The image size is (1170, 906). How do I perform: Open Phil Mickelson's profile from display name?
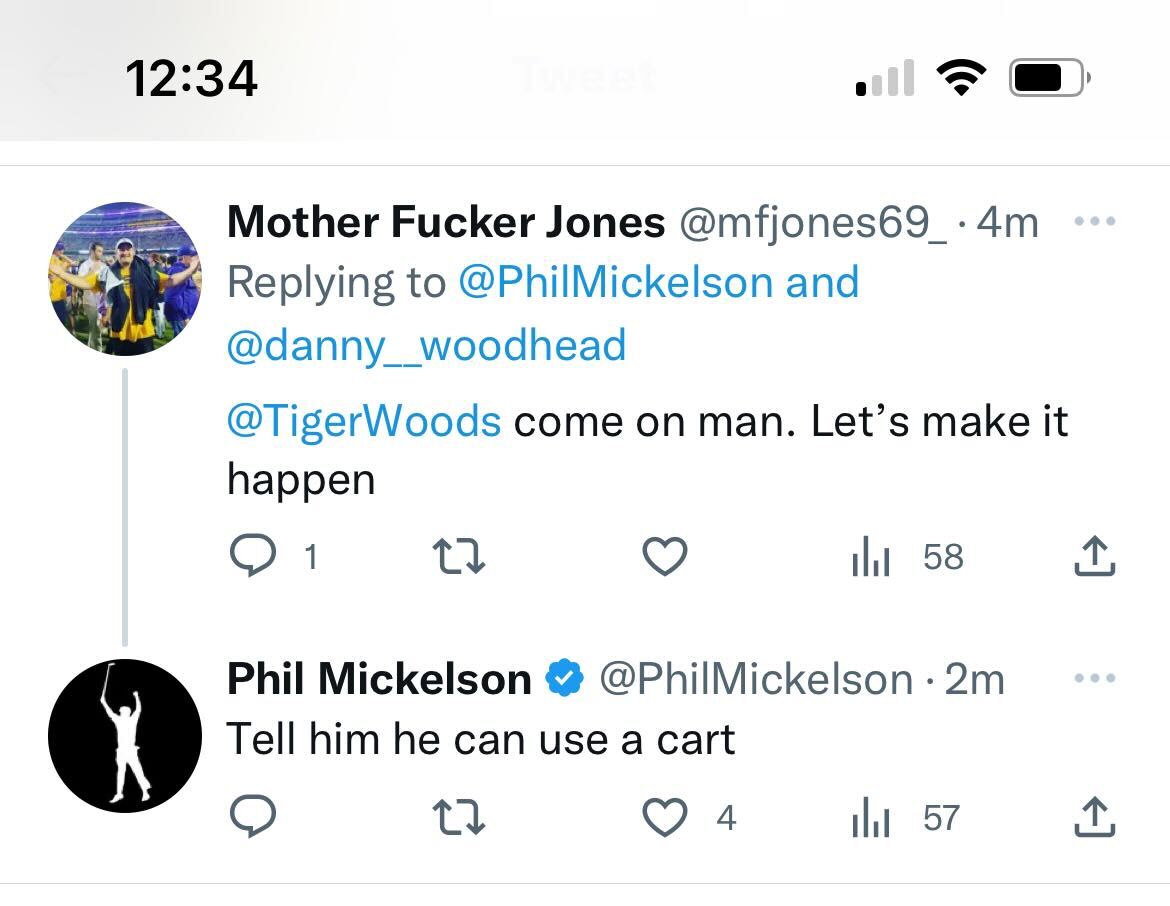point(379,680)
